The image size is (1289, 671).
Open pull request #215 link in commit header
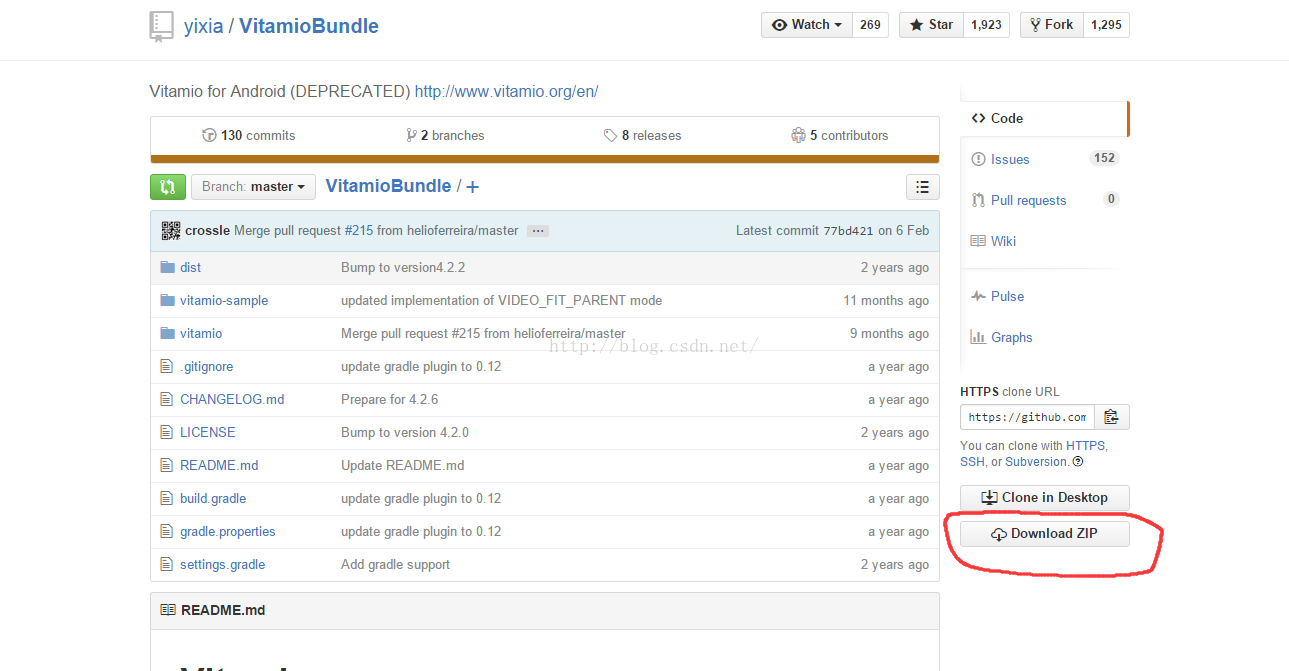pos(358,230)
